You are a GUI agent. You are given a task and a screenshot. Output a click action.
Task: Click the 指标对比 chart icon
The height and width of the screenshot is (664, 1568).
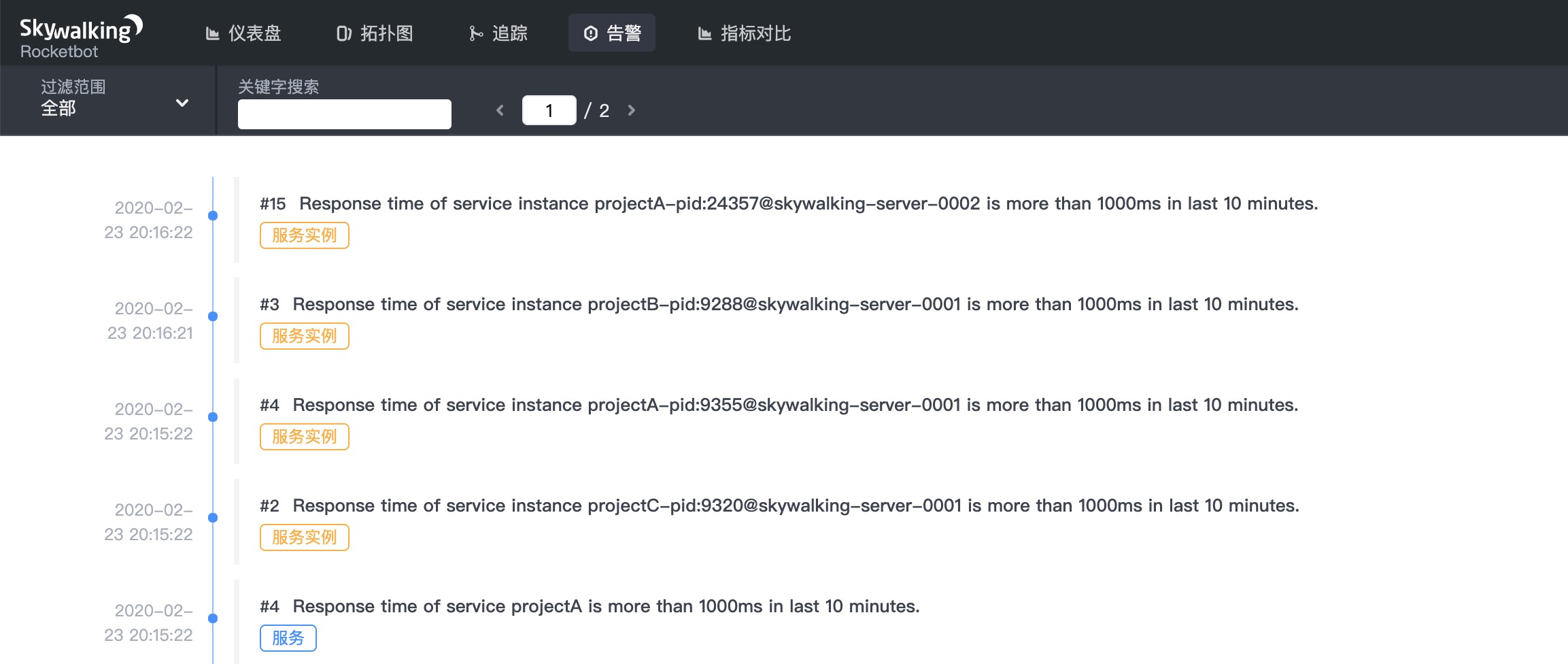(x=706, y=33)
